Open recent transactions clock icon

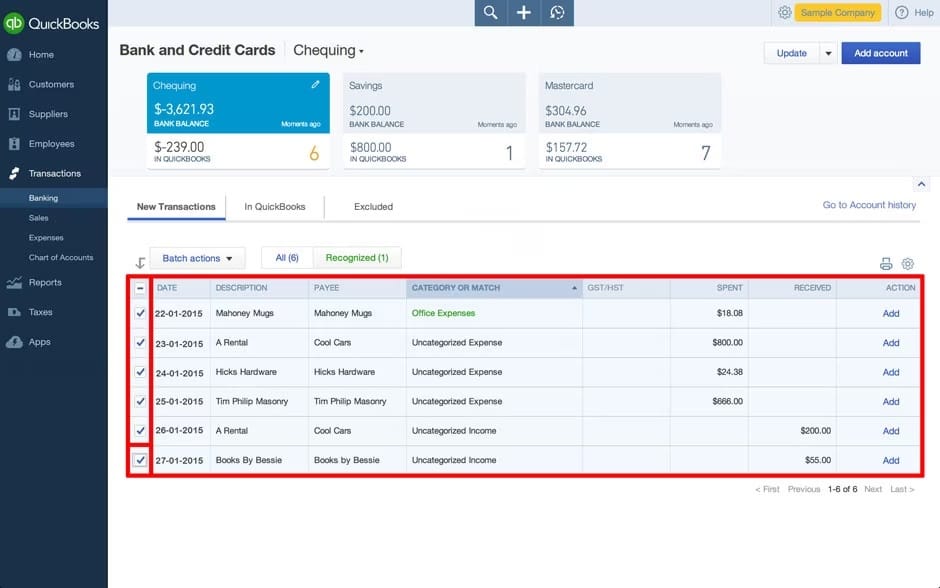(x=557, y=12)
